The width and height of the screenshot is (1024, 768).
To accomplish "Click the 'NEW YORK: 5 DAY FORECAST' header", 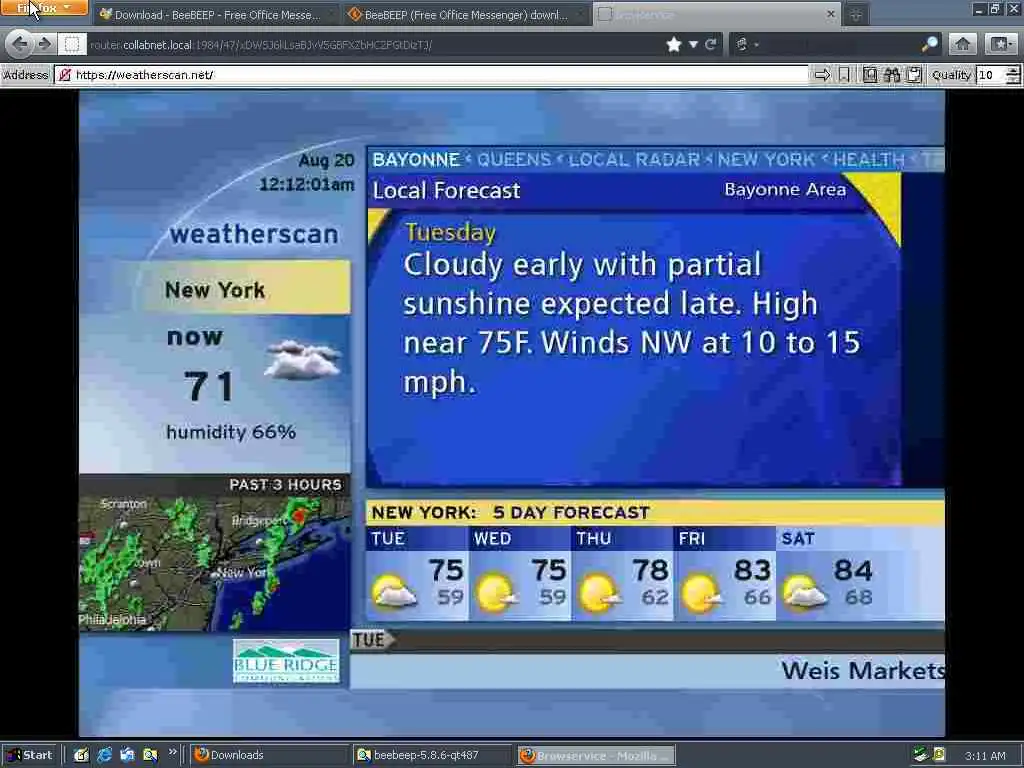I will pyautogui.click(x=510, y=513).
